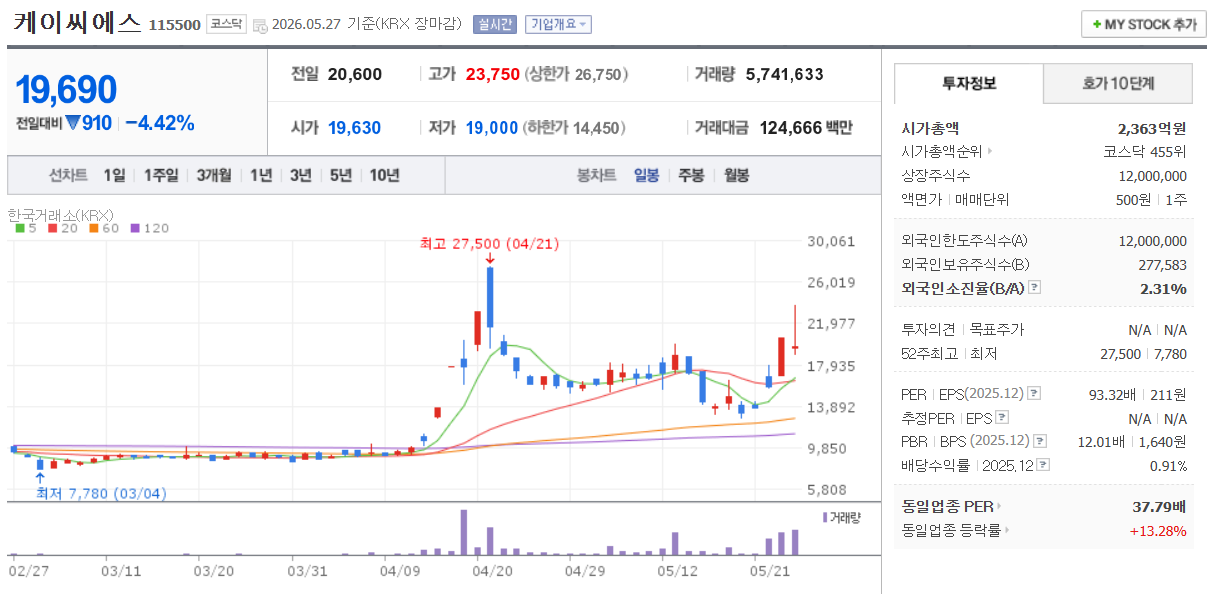Click the calendar icon before the 2026.05.27 date
This screenshot has height=594, width=1223.
pos(260,25)
